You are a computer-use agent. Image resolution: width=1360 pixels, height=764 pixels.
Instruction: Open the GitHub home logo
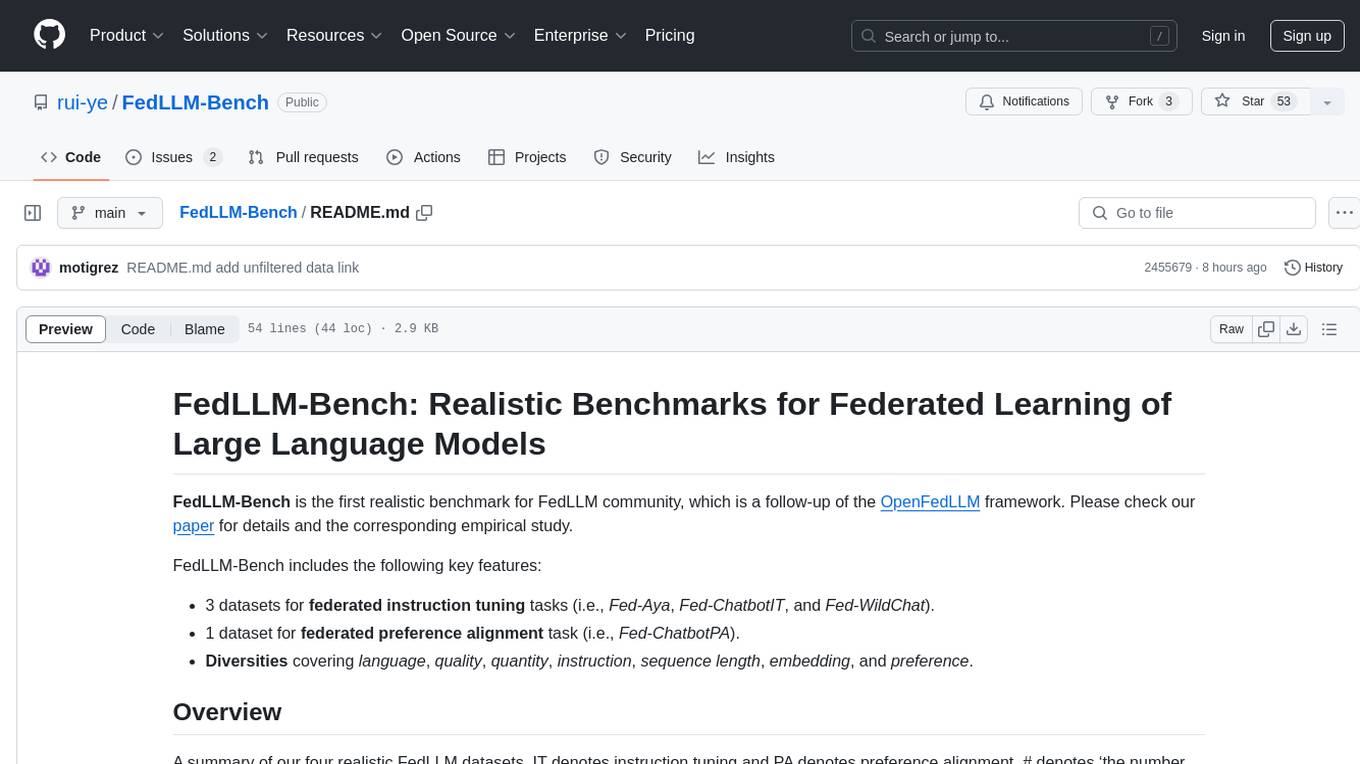[x=49, y=35]
